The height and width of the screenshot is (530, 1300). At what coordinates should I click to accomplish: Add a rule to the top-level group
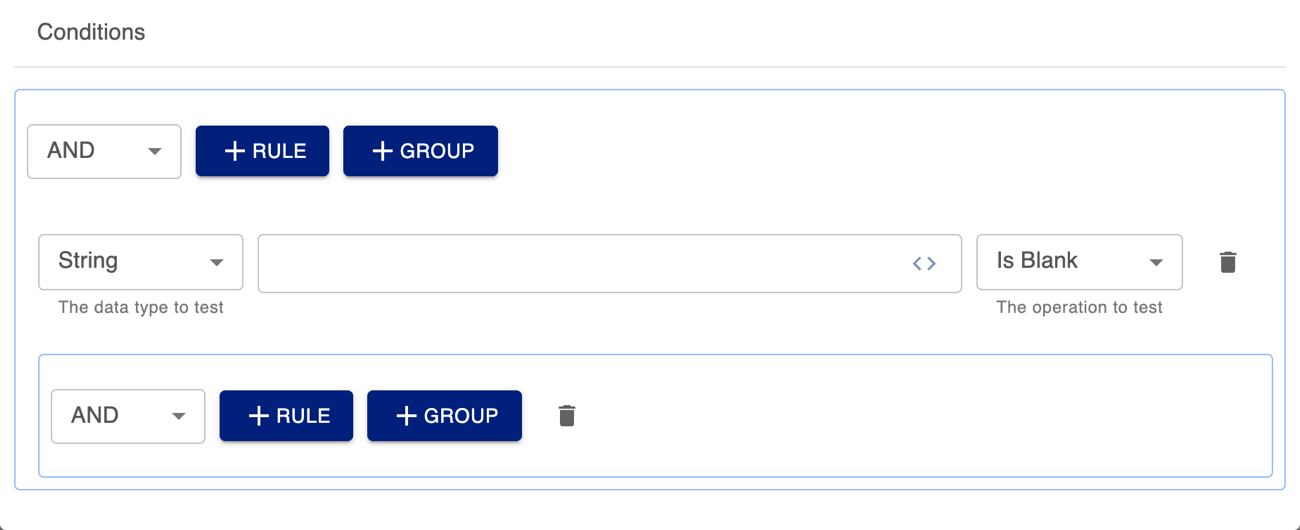262,151
